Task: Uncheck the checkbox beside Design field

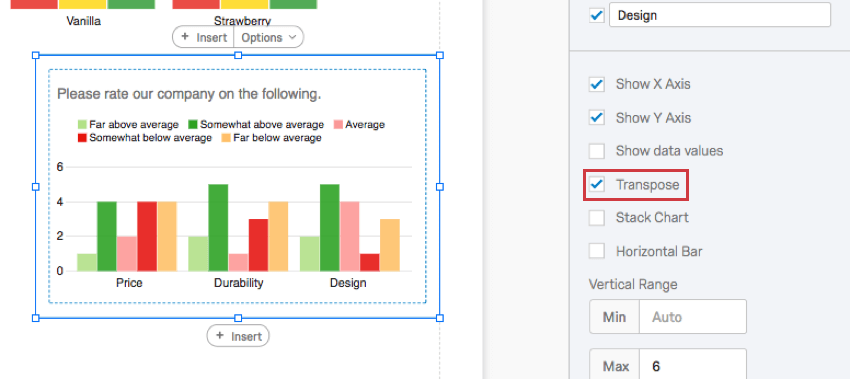Action: [x=597, y=15]
